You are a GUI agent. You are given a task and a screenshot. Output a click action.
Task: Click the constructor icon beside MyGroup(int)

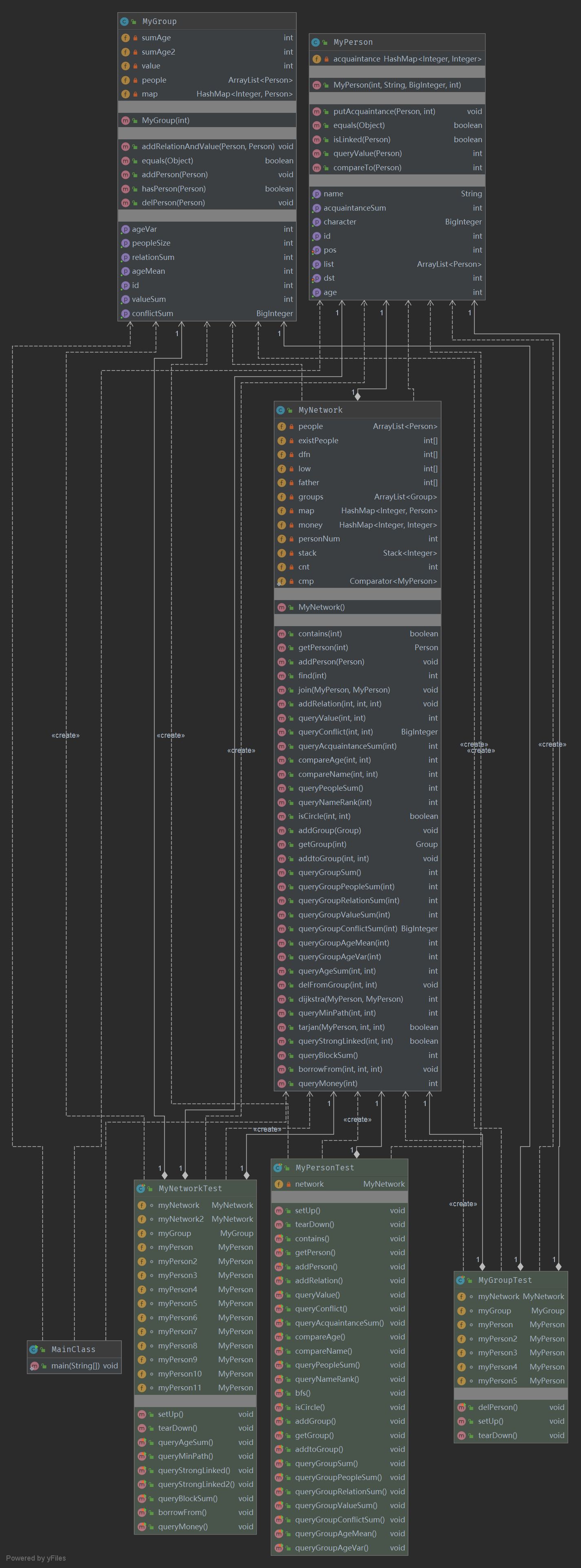pos(126,121)
